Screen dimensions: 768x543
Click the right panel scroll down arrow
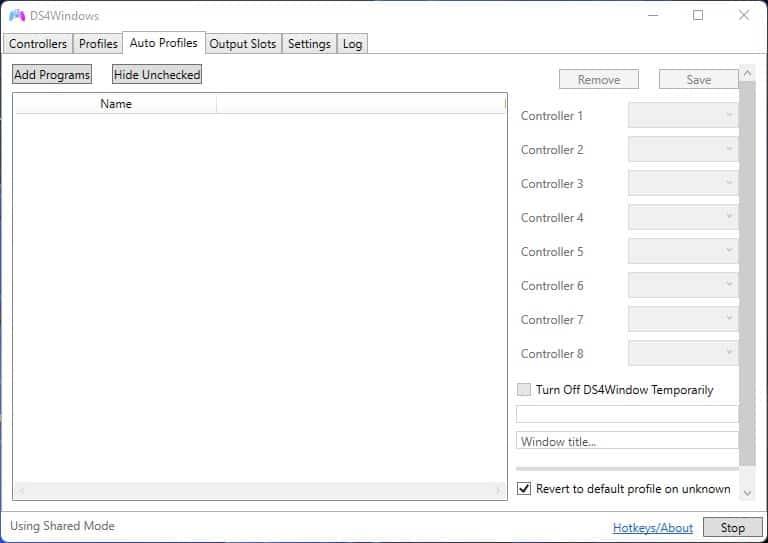pyautogui.click(x=747, y=493)
